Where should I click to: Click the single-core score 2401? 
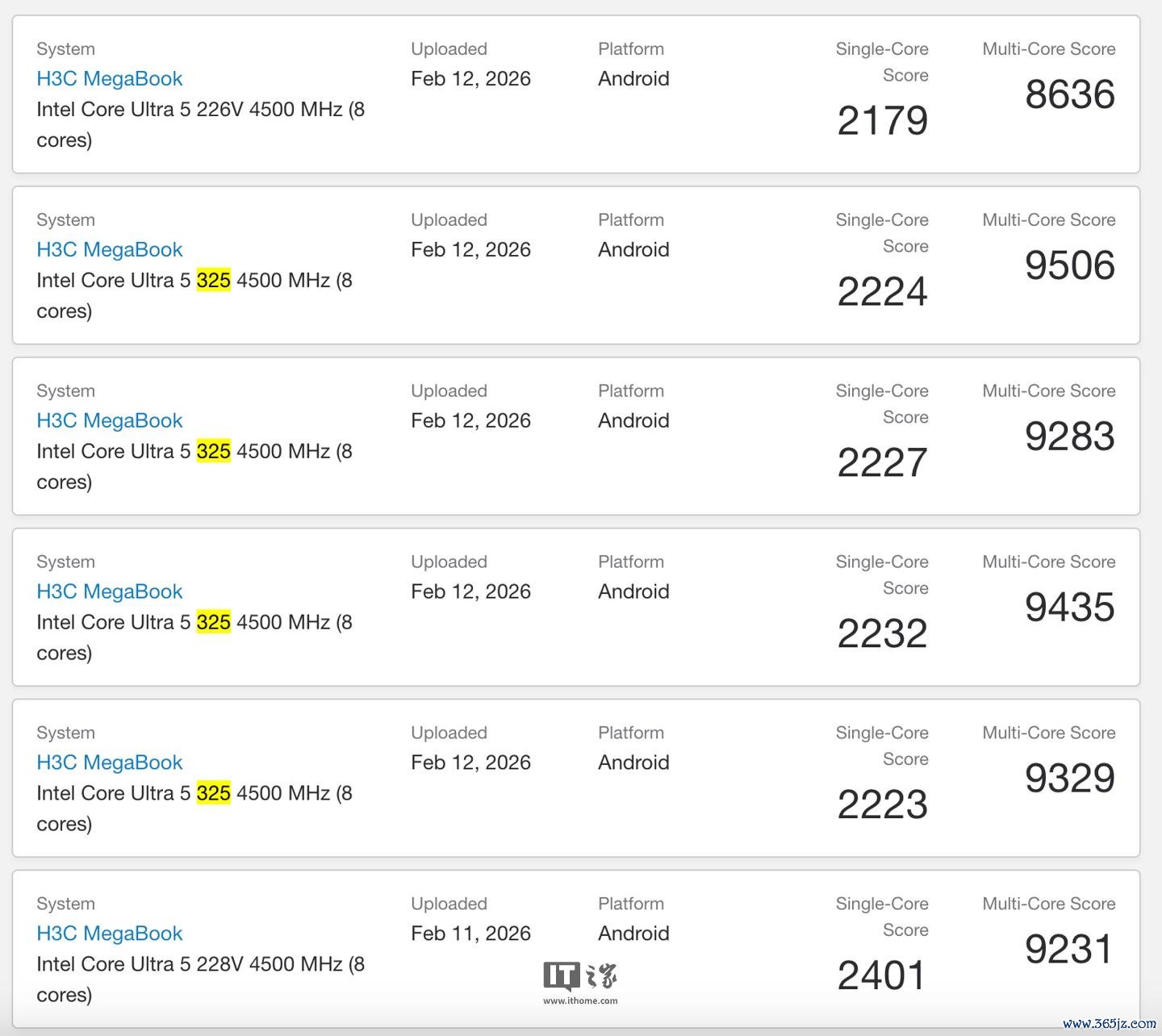[x=882, y=976]
